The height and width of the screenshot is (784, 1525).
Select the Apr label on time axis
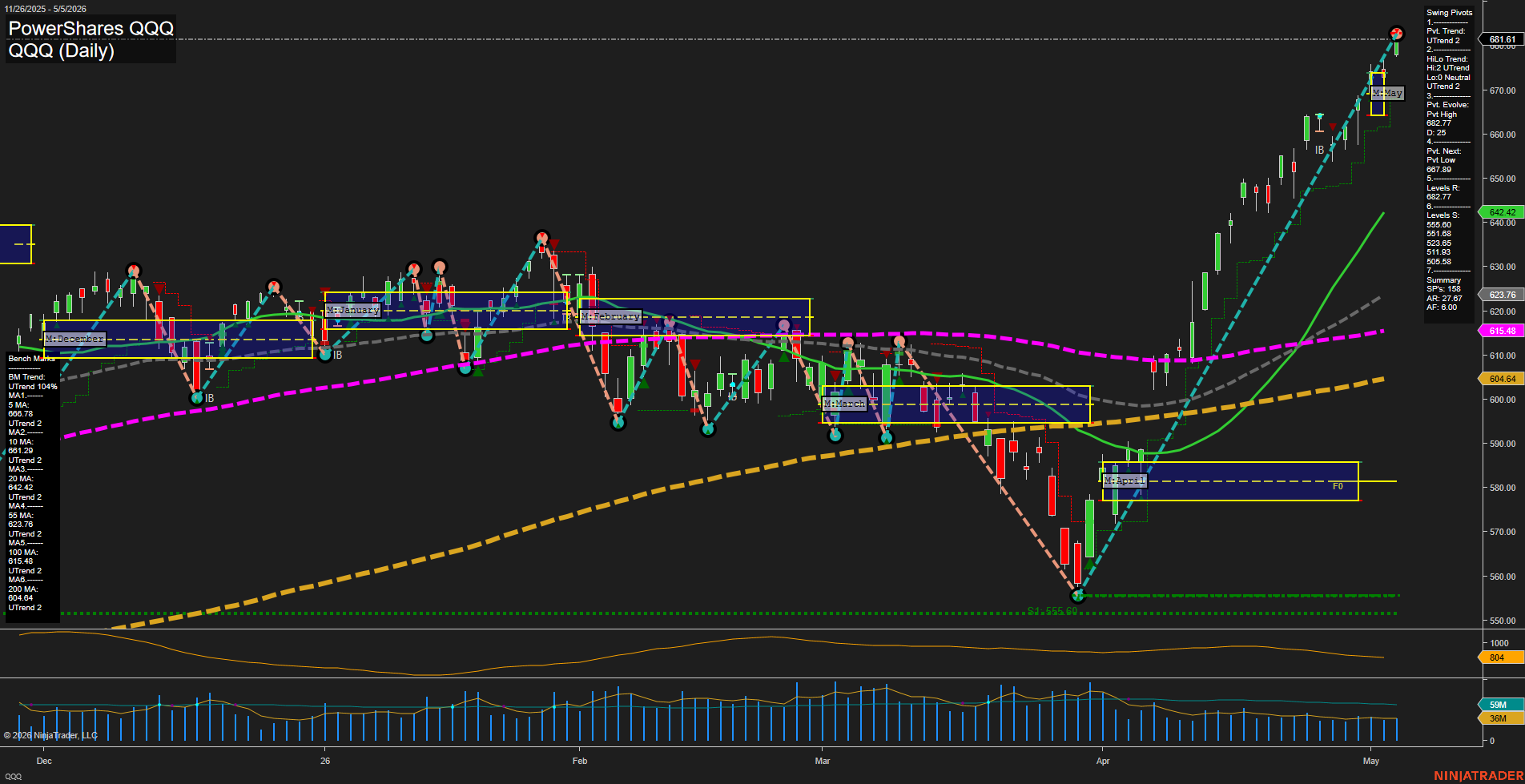pos(1103,761)
